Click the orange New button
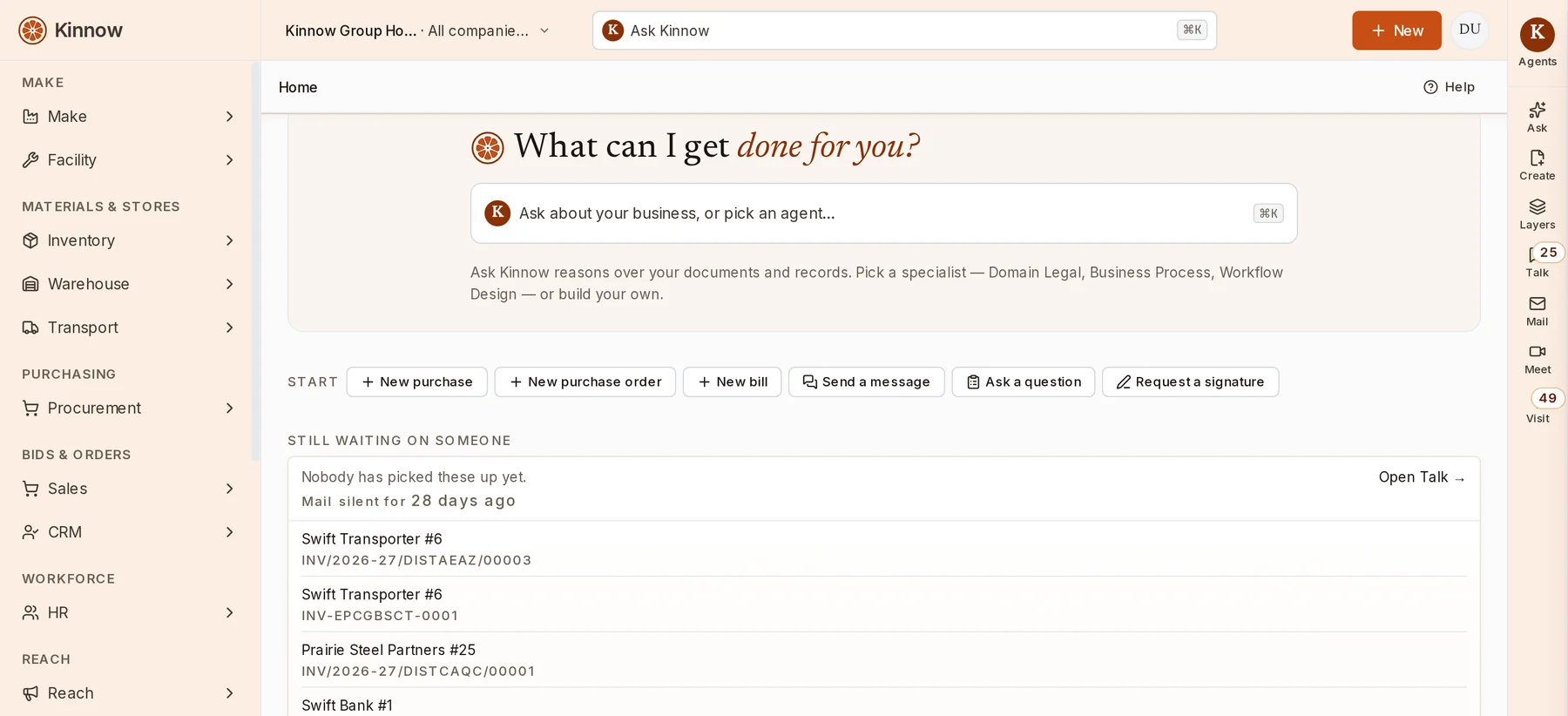Image resolution: width=1568 pixels, height=716 pixels. [x=1396, y=30]
